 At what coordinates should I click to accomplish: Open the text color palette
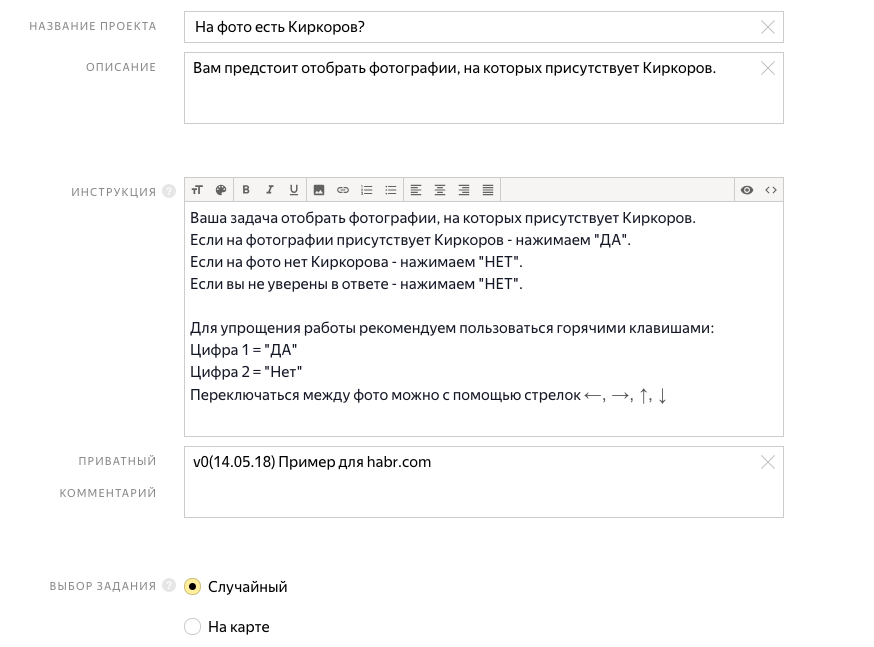(x=221, y=190)
